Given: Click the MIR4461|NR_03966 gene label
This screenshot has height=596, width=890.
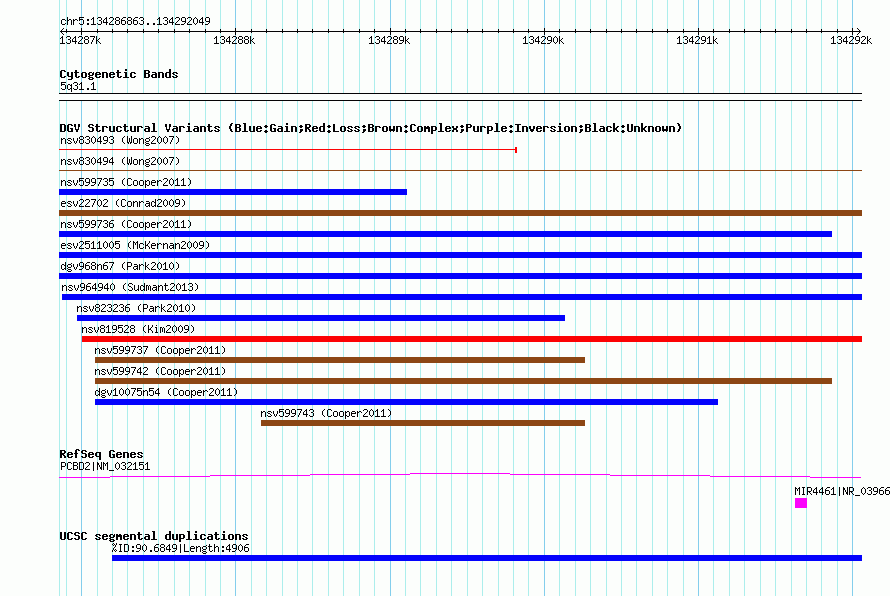Looking at the screenshot, I should [842, 492].
